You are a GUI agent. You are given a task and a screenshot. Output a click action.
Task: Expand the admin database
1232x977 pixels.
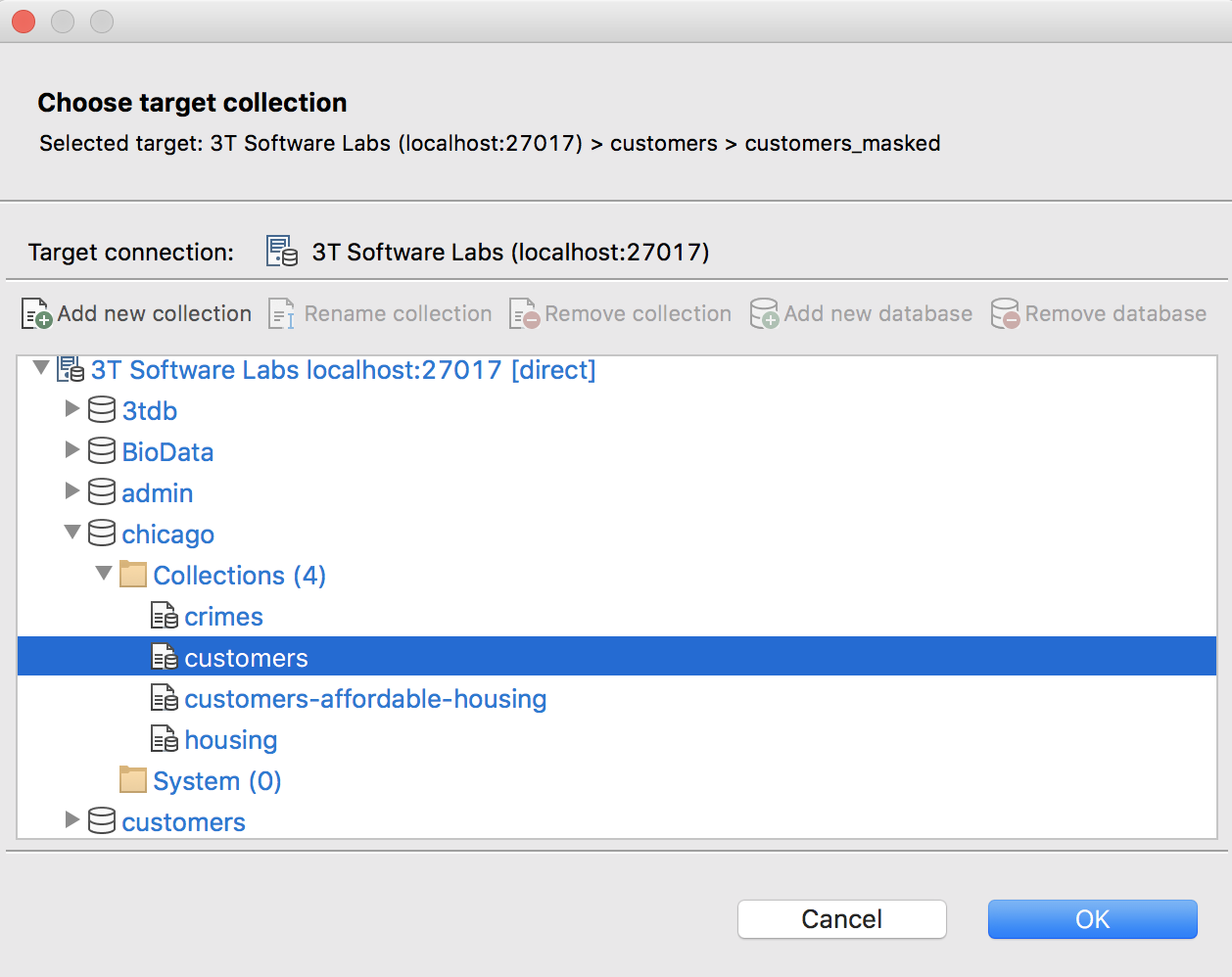tap(72, 491)
